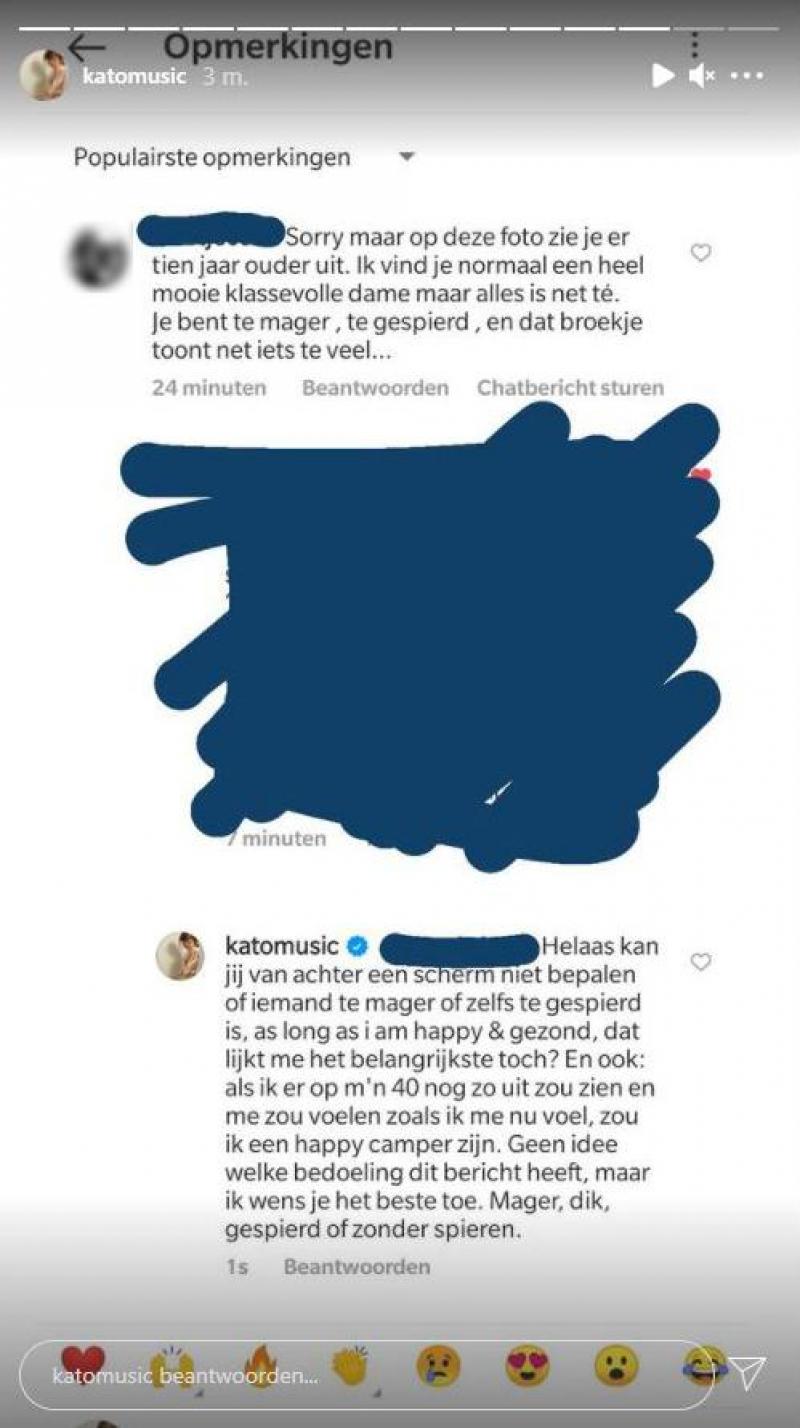Image resolution: width=800 pixels, height=1428 pixels.
Task: Send the fire emoji reaction
Action: (x=263, y=1364)
